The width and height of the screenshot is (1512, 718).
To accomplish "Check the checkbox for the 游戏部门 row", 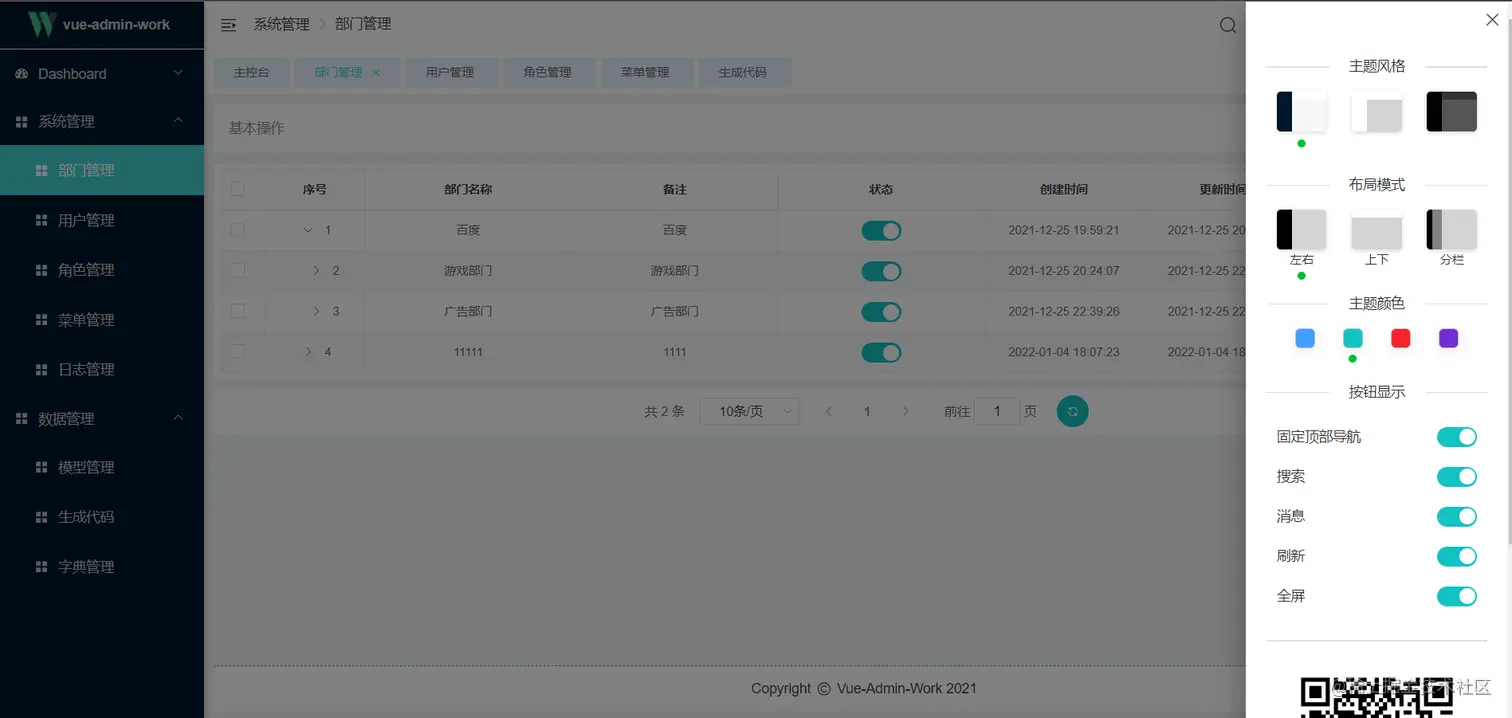I will pyautogui.click(x=237, y=270).
